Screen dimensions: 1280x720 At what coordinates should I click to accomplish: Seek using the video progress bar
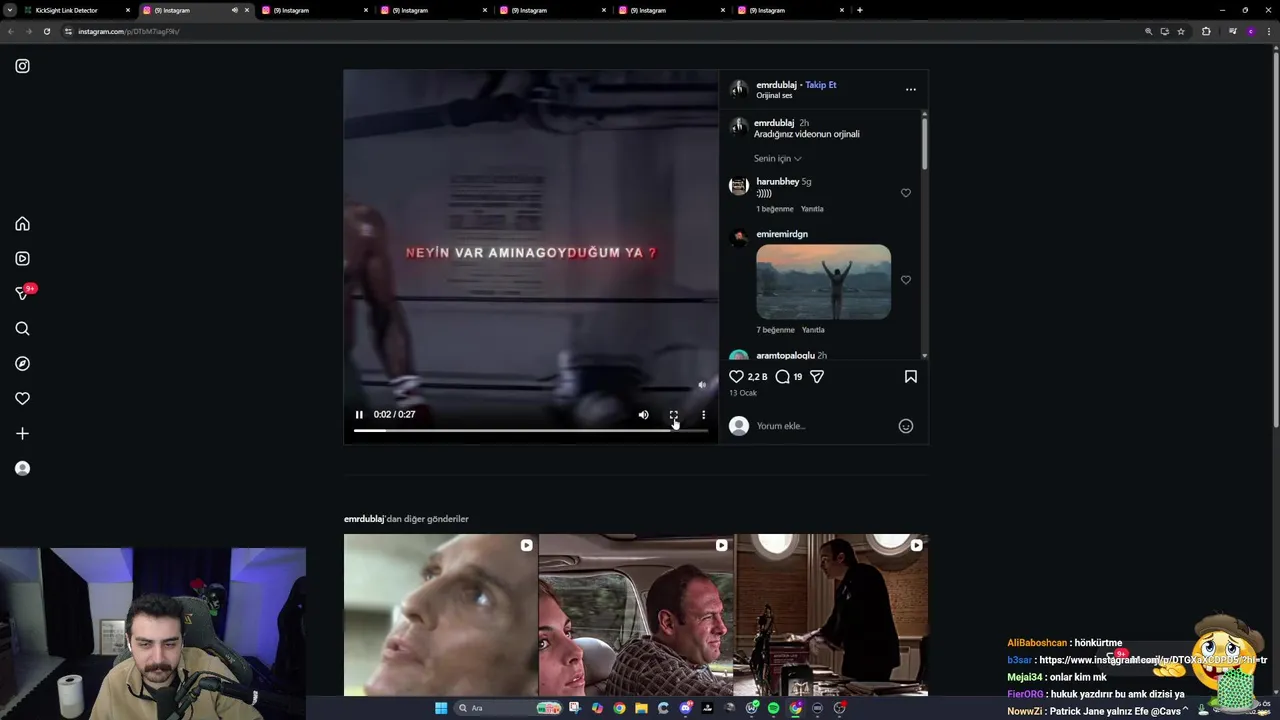pos(530,430)
